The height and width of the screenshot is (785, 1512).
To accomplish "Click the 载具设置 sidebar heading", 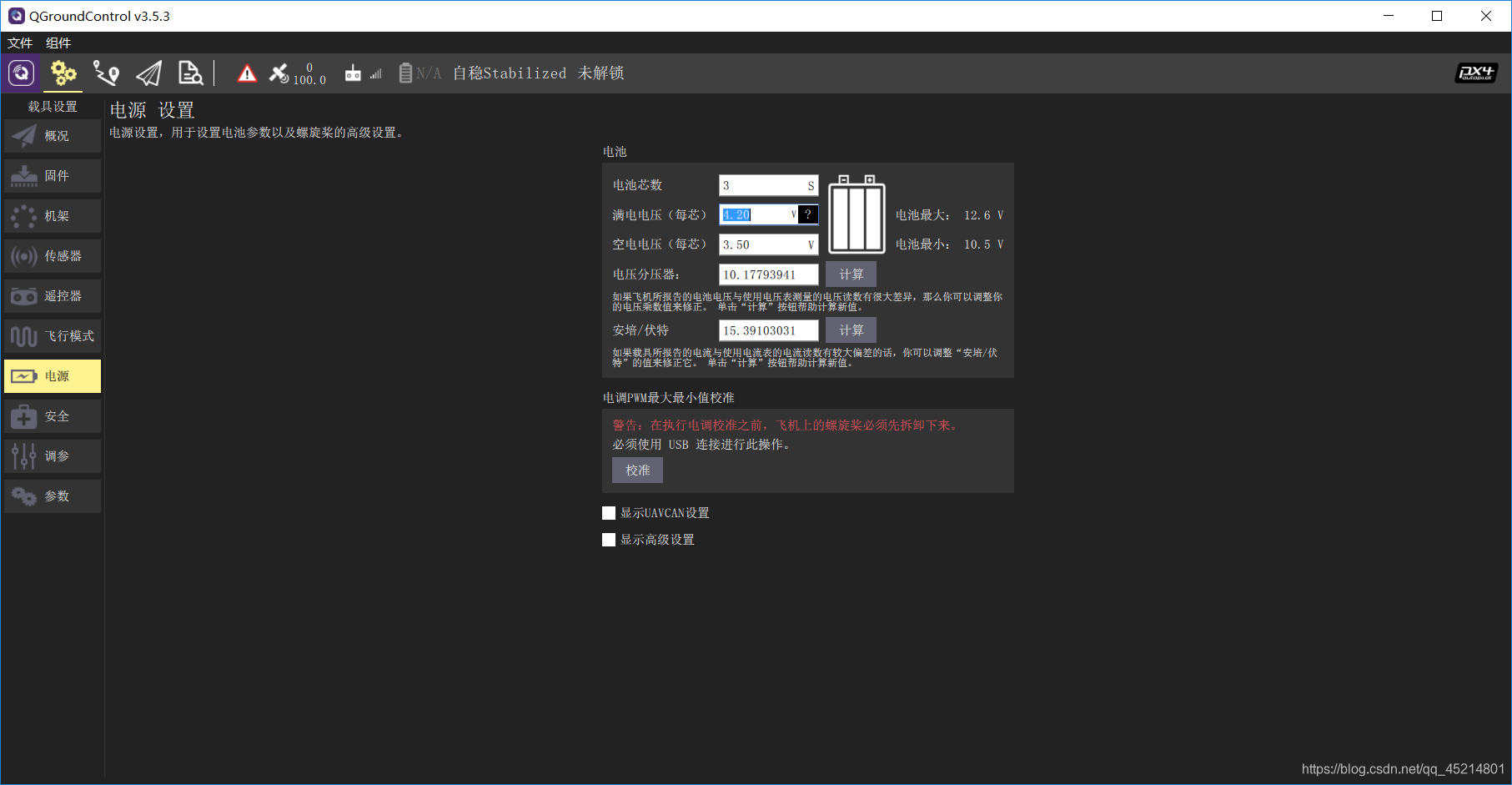I will [x=53, y=107].
